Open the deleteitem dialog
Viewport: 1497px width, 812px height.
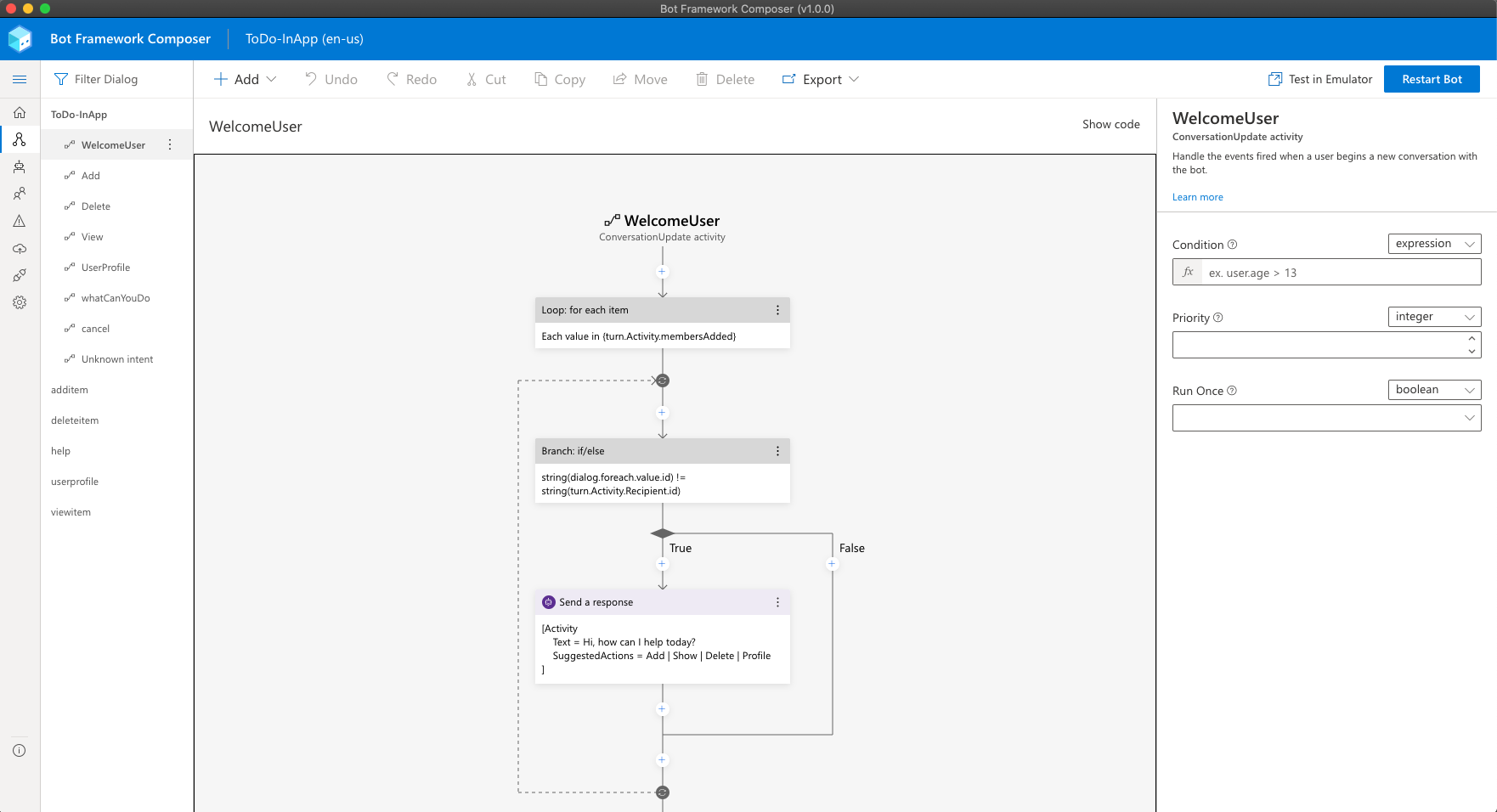(x=116, y=420)
